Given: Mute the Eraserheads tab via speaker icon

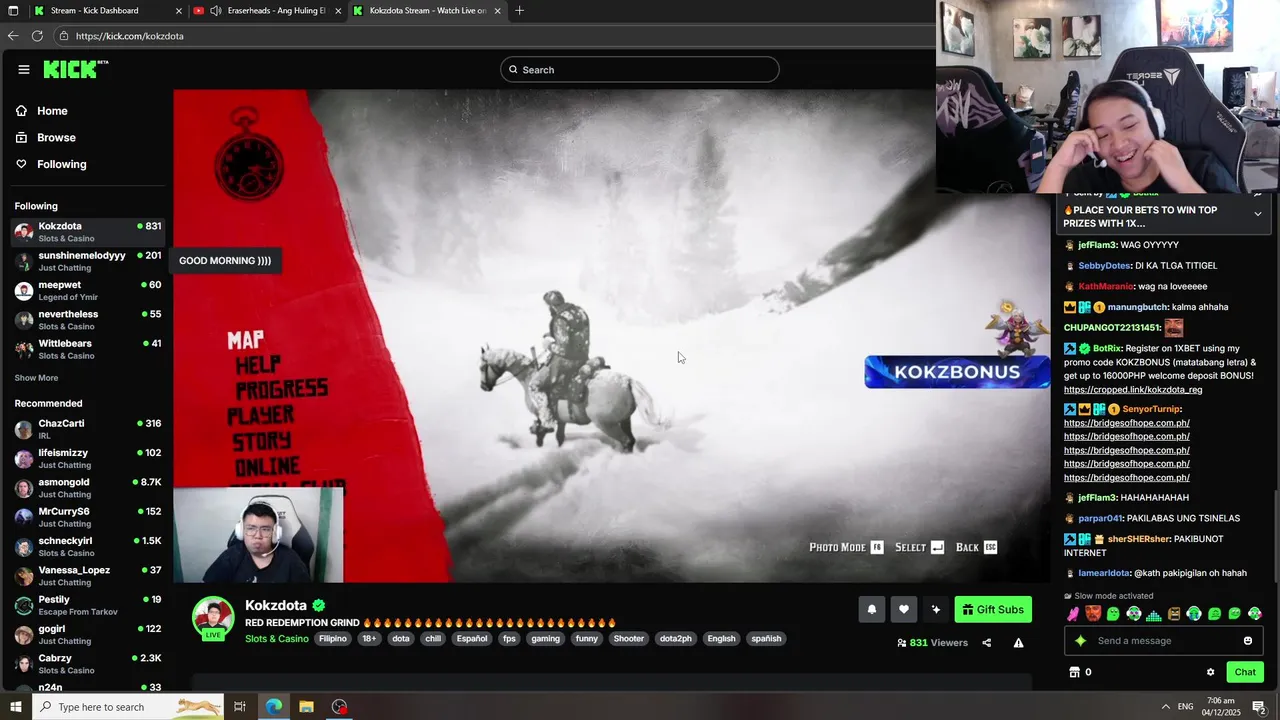Looking at the screenshot, I should (216, 10).
